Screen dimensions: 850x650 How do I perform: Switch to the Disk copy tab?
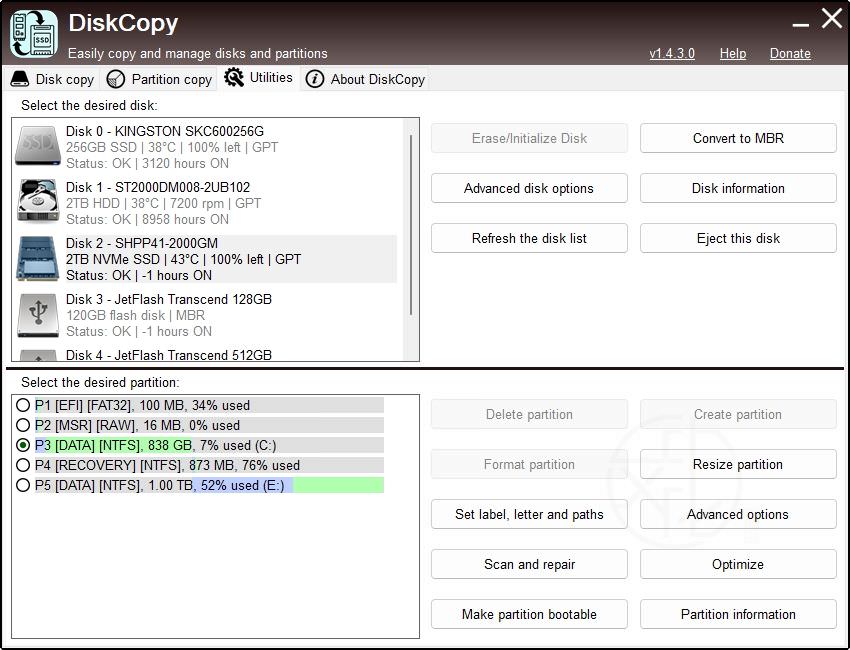coord(53,79)
